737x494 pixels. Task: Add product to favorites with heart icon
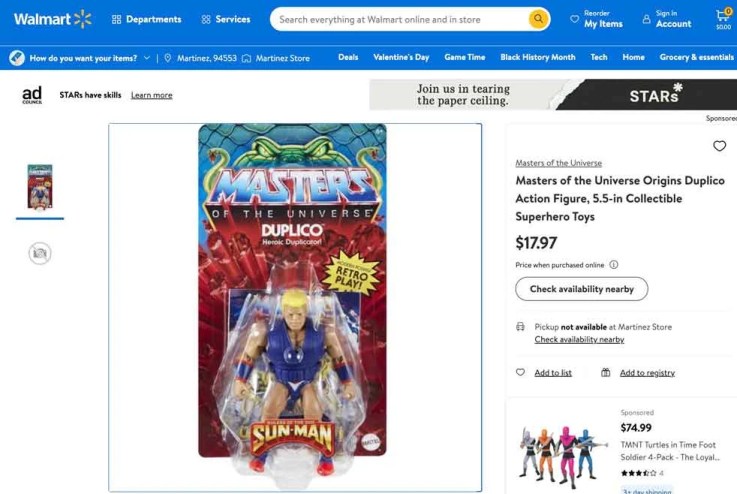pos(719,146)
